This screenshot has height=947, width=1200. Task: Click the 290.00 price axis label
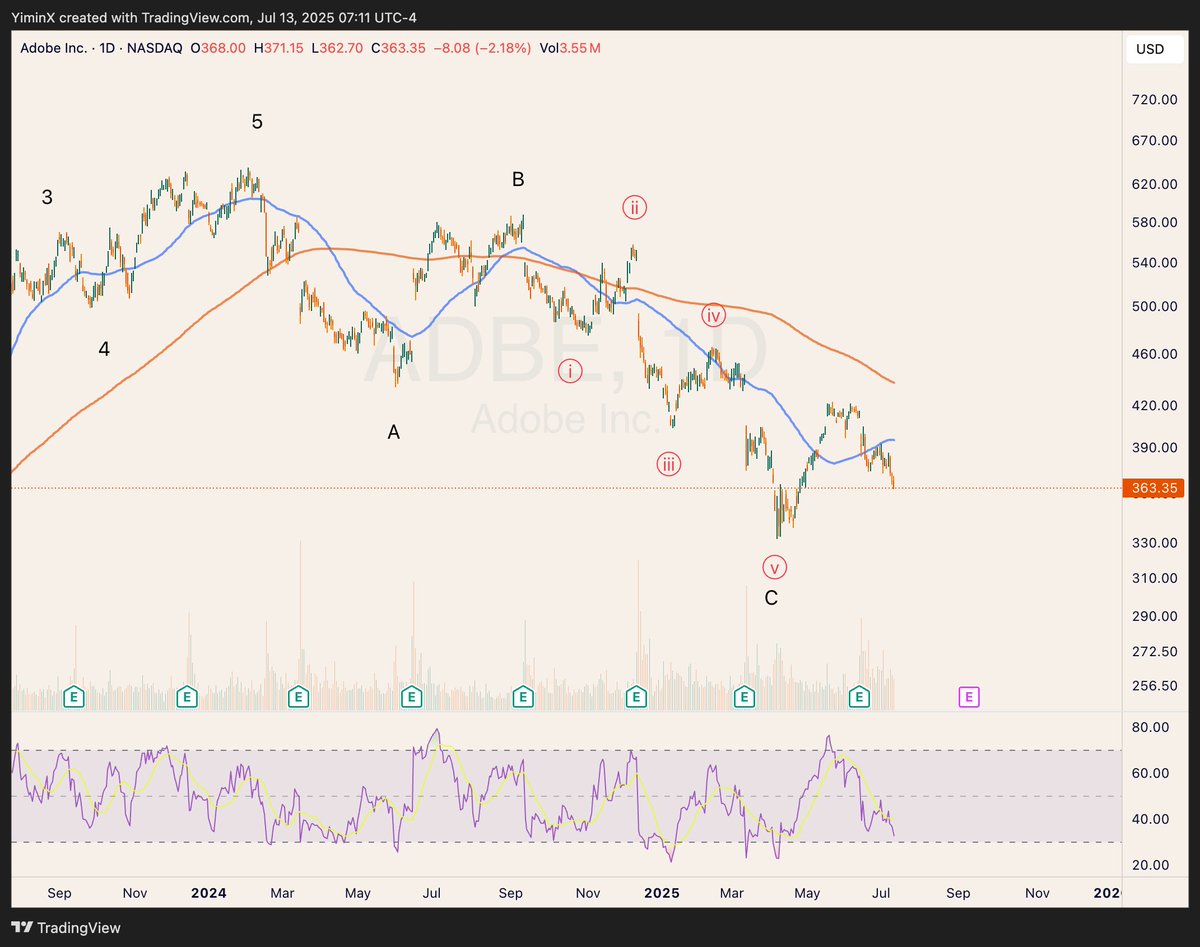(1154, 616)
